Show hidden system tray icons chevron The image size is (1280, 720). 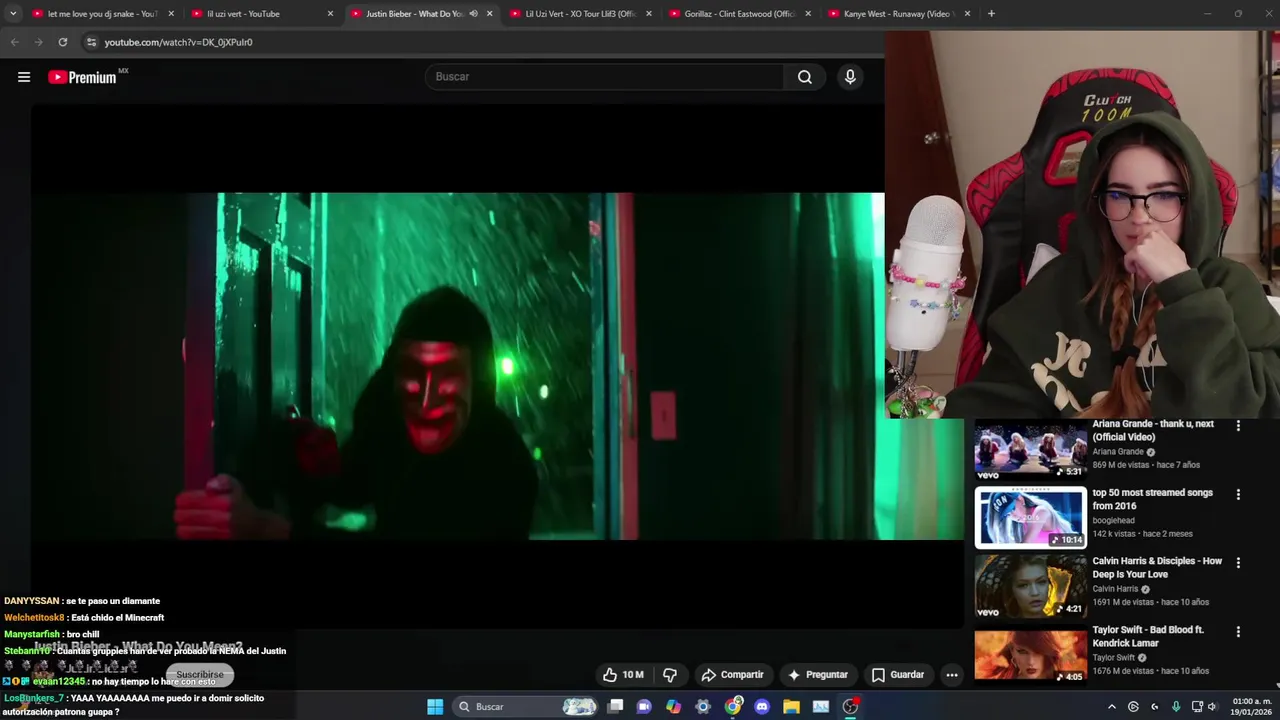click(1111, 707)
